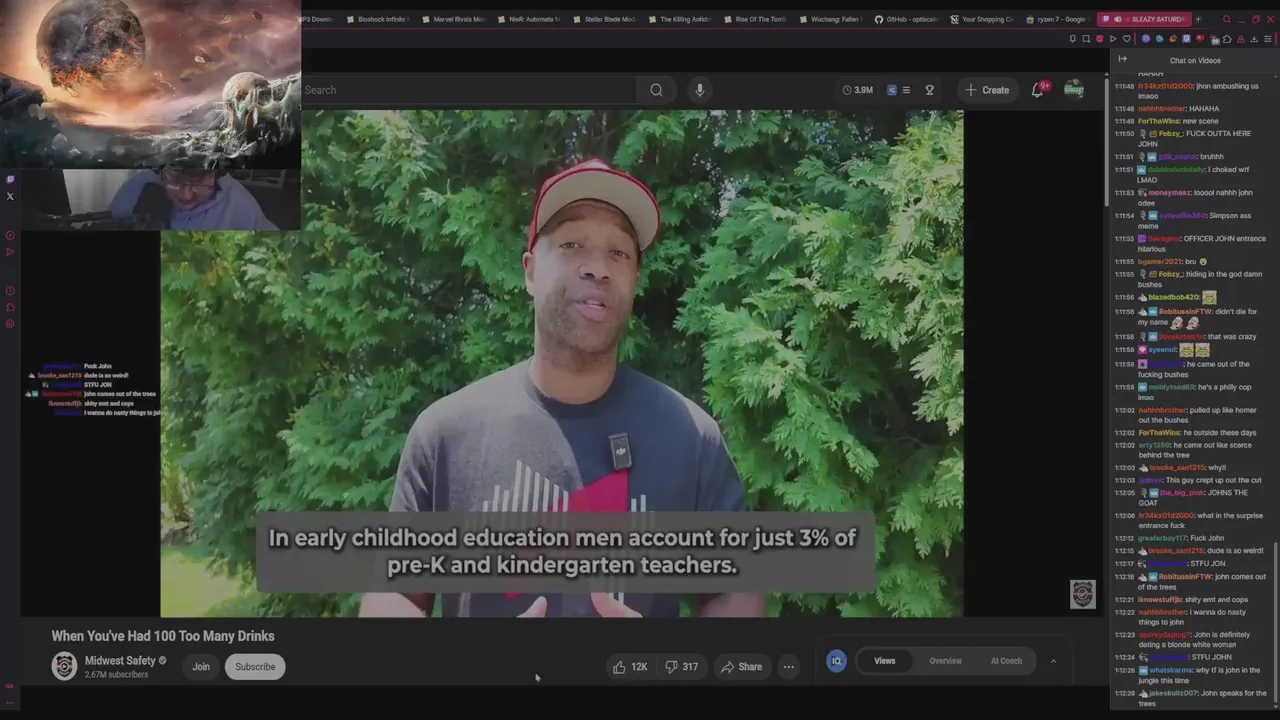
Task: Open more actions ellipsis under video
Action: pos(788,667)
